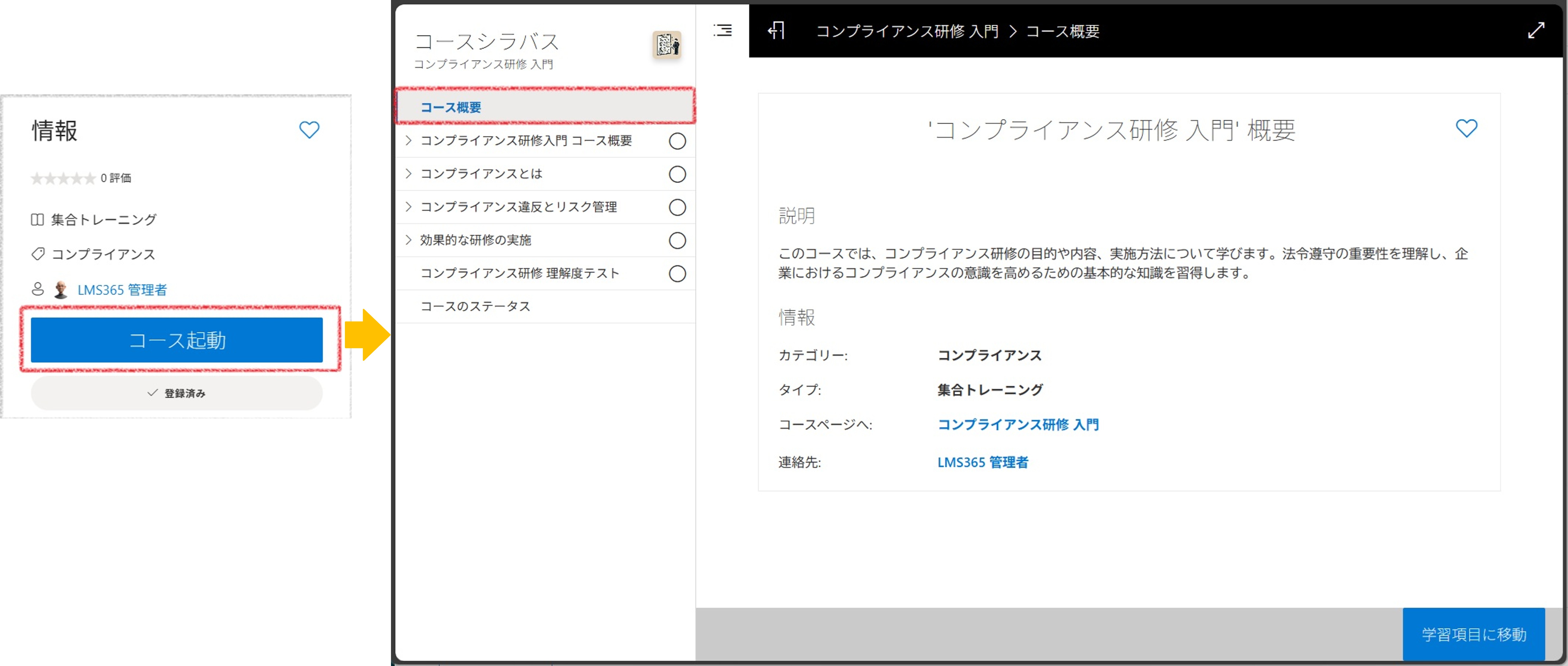This screenshot has width=1568, height=666.
Task: Expand the player to fullscreen via the arrow icon
Action: coord(1536,30)
